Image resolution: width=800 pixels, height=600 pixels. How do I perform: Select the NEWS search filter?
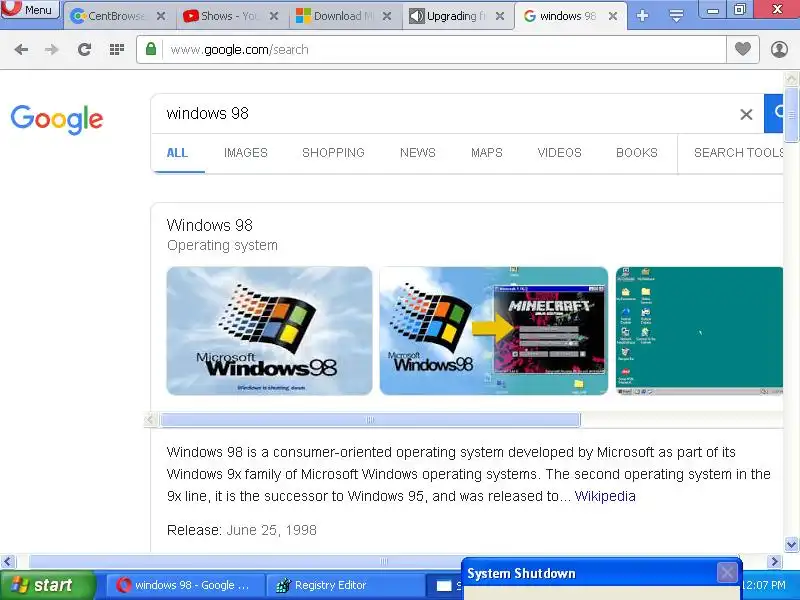click(417, 153)
